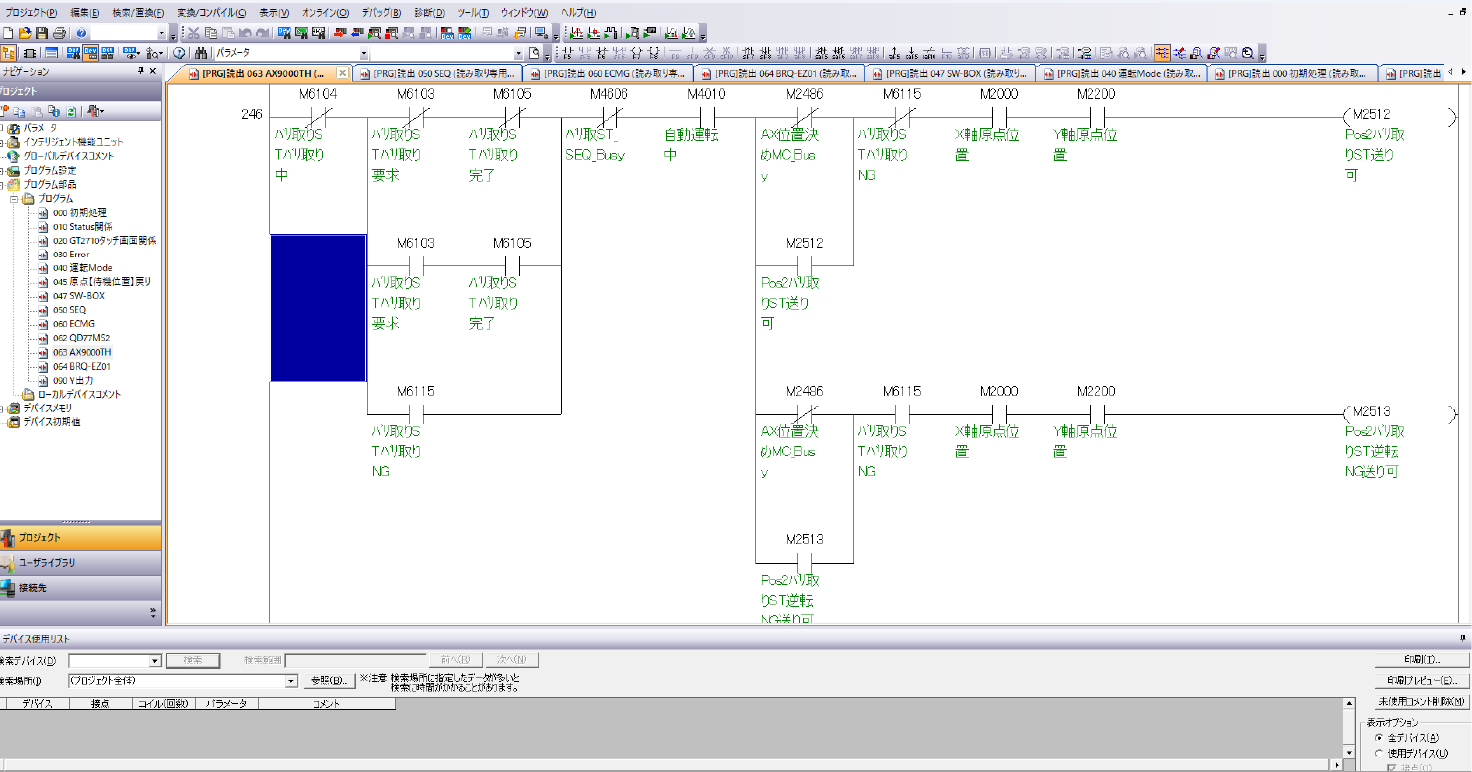Open the 変換/コンパイル menu
The height and width of the screenshot is (772, 1472).
[211, 13]
